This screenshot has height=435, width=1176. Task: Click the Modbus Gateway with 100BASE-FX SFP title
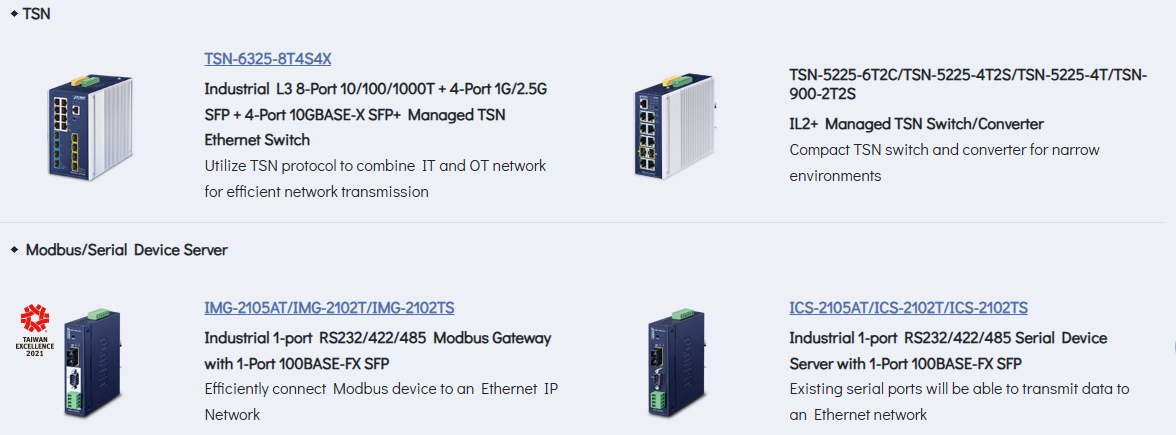coord(378,351)
